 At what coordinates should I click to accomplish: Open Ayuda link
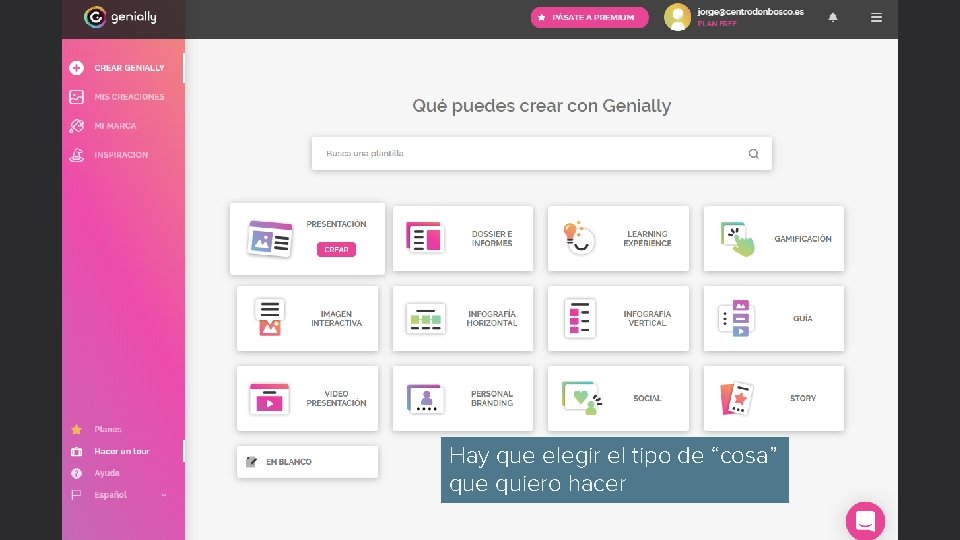(x=107, y=473)
